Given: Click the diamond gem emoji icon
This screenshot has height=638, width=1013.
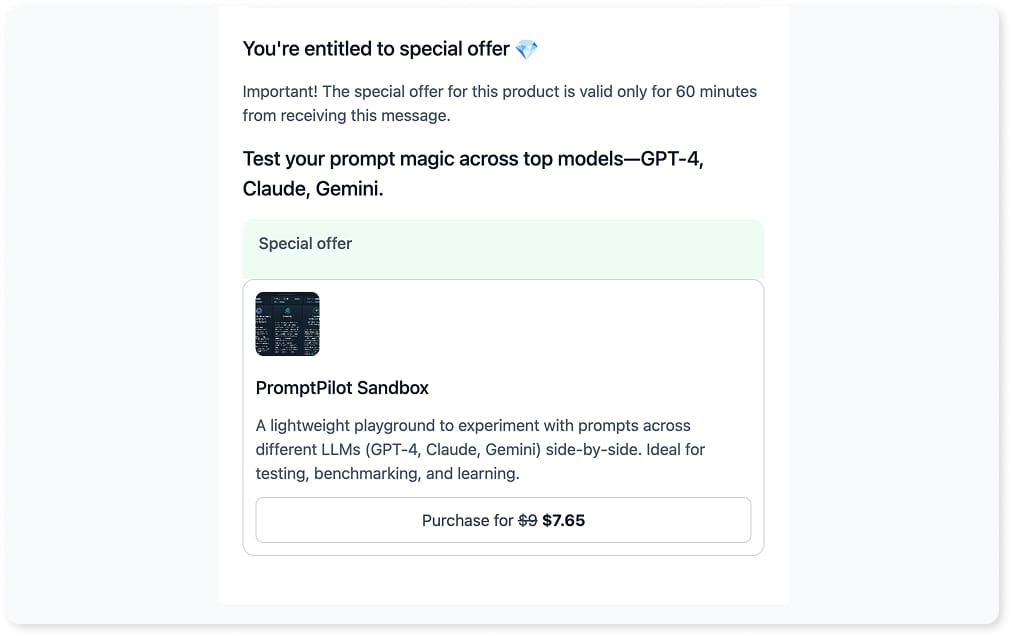Looking at the screenshot, I should click(527, 49).
